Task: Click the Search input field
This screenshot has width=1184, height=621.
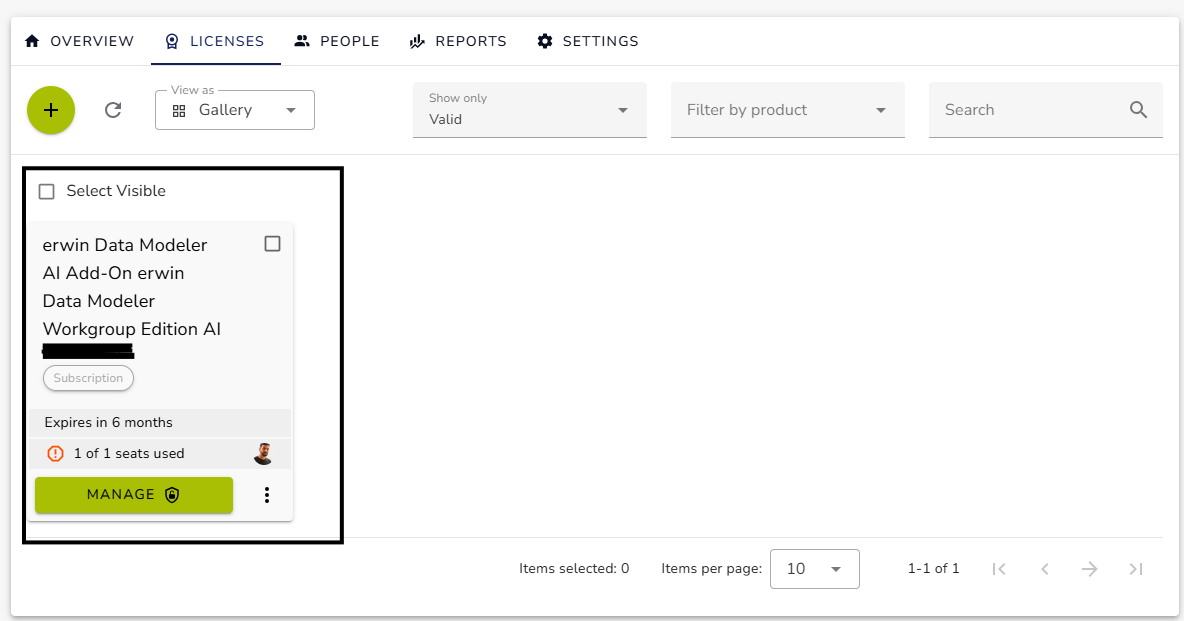Action: [x=1046, y=110]
